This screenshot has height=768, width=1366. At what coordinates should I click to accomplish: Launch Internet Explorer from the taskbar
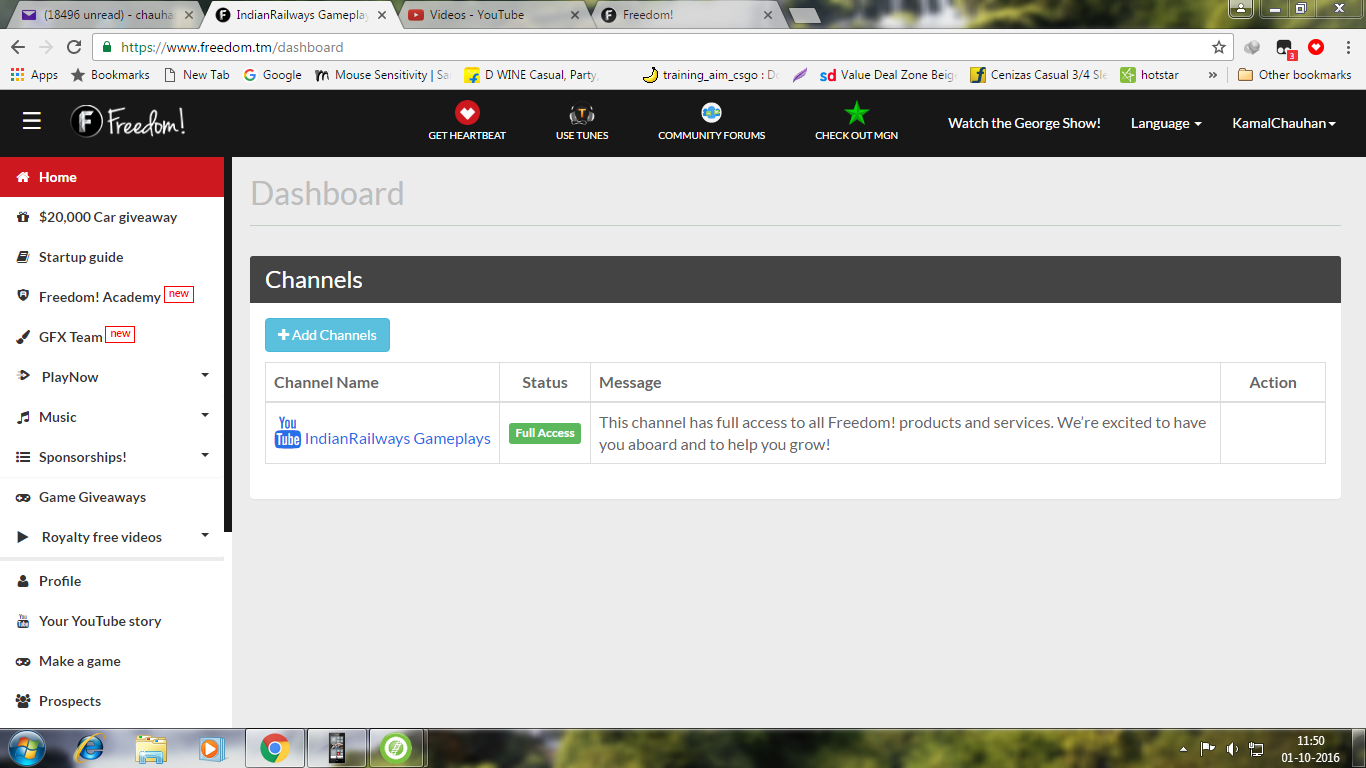click(90, 748)
